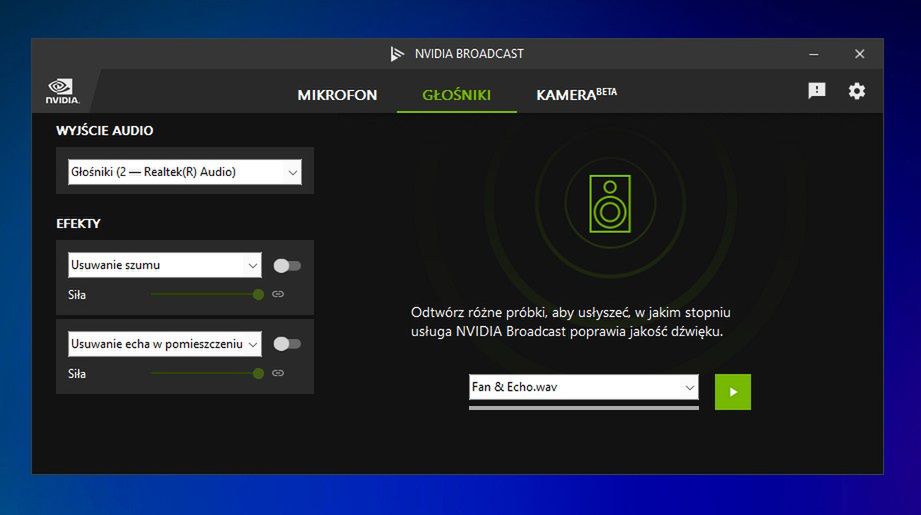Click the NVIDIA logo icon
Viewport: 921px width, 515px height.
click(62, 92)
